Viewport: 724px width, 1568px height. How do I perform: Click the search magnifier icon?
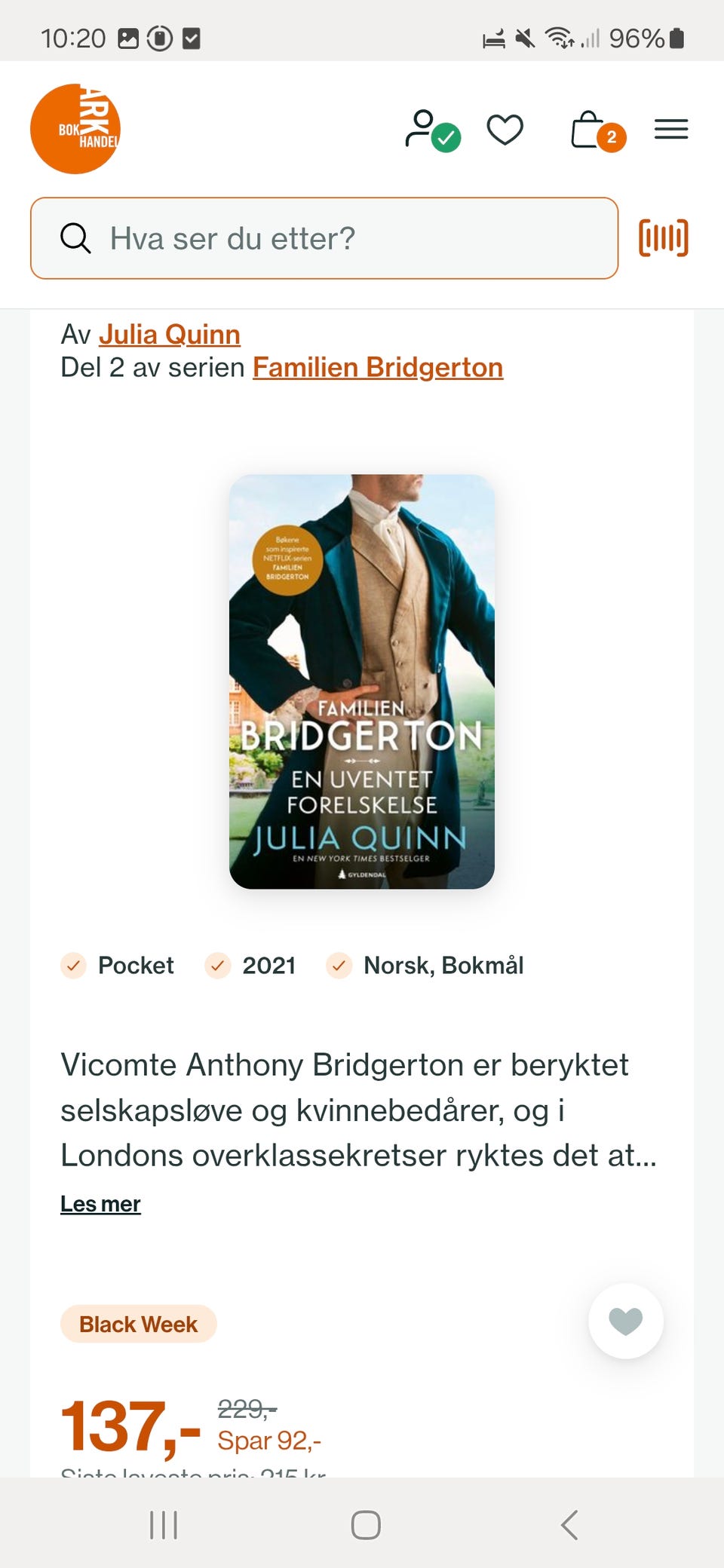point(75,238)
